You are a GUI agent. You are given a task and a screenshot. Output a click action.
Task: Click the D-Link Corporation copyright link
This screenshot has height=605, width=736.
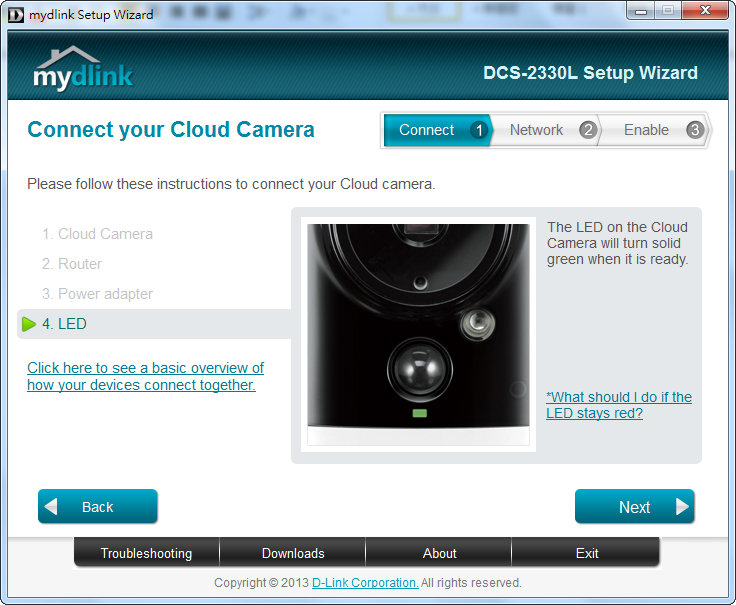tap(365, 583)
